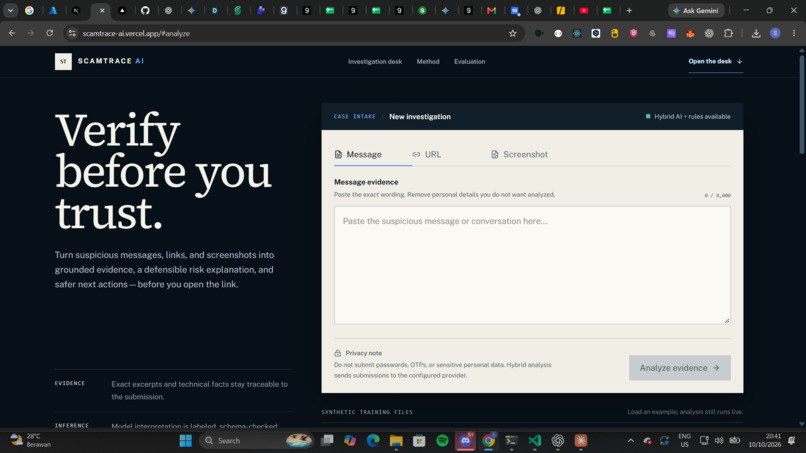806x453 pixels.
Task: Open the Evaluation nav link
Action: pyautogui.click(x=469, y=62)
